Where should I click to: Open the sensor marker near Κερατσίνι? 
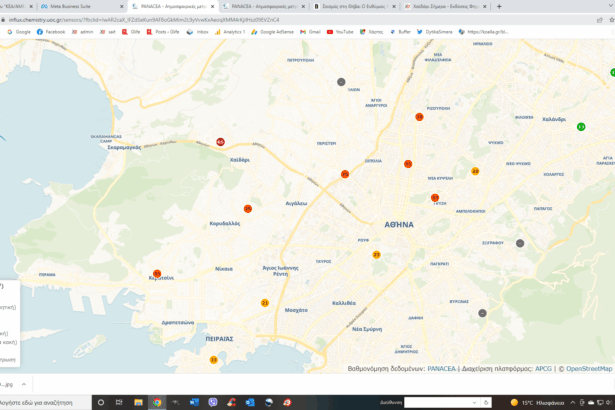[x=157, y=274]
